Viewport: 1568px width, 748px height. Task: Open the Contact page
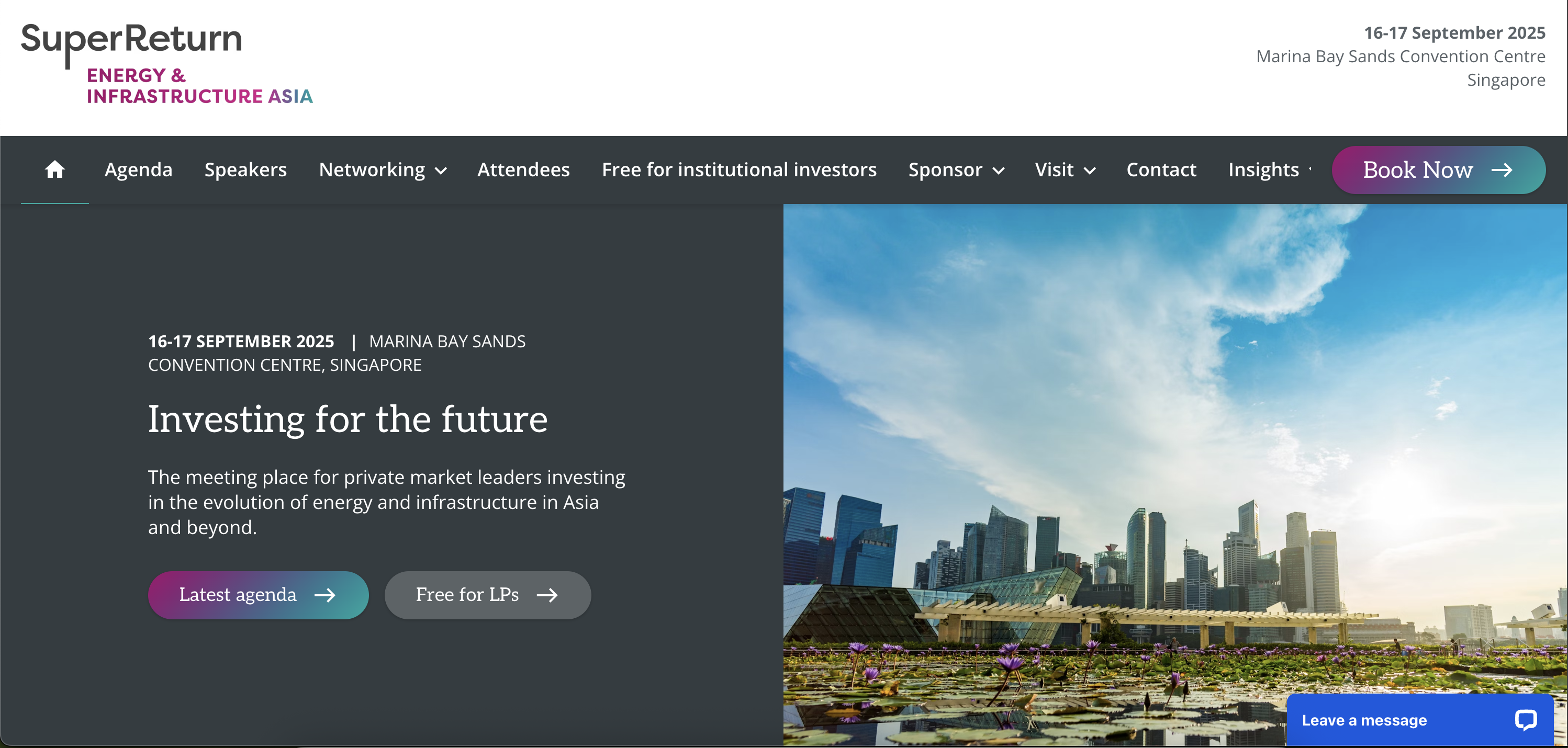click(x=1161, y=169)
